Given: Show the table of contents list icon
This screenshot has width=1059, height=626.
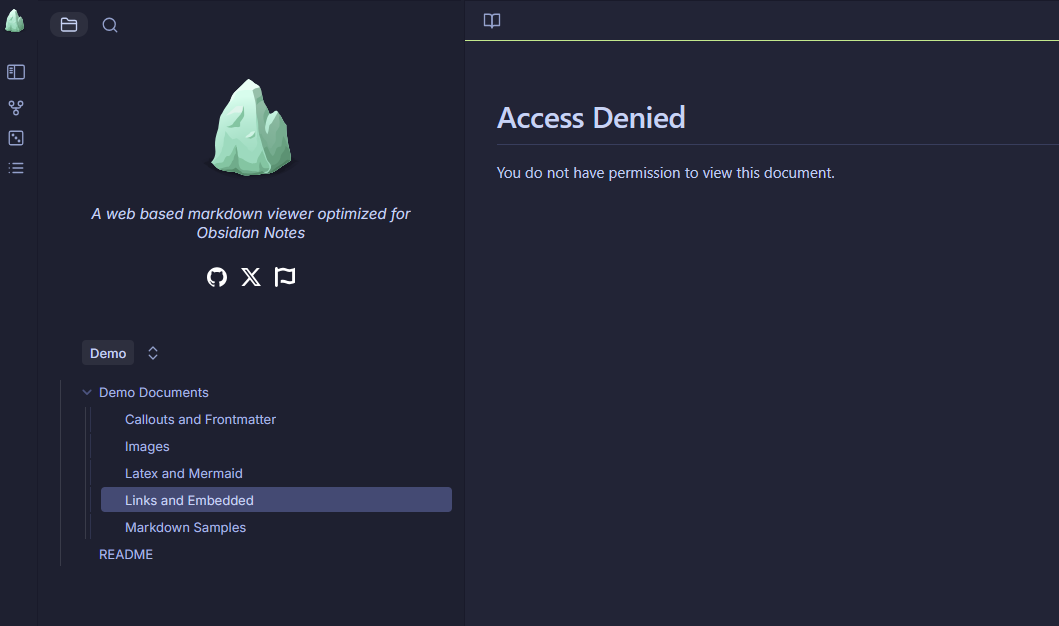Looking at the screenshot, I should tap(16, 168).
